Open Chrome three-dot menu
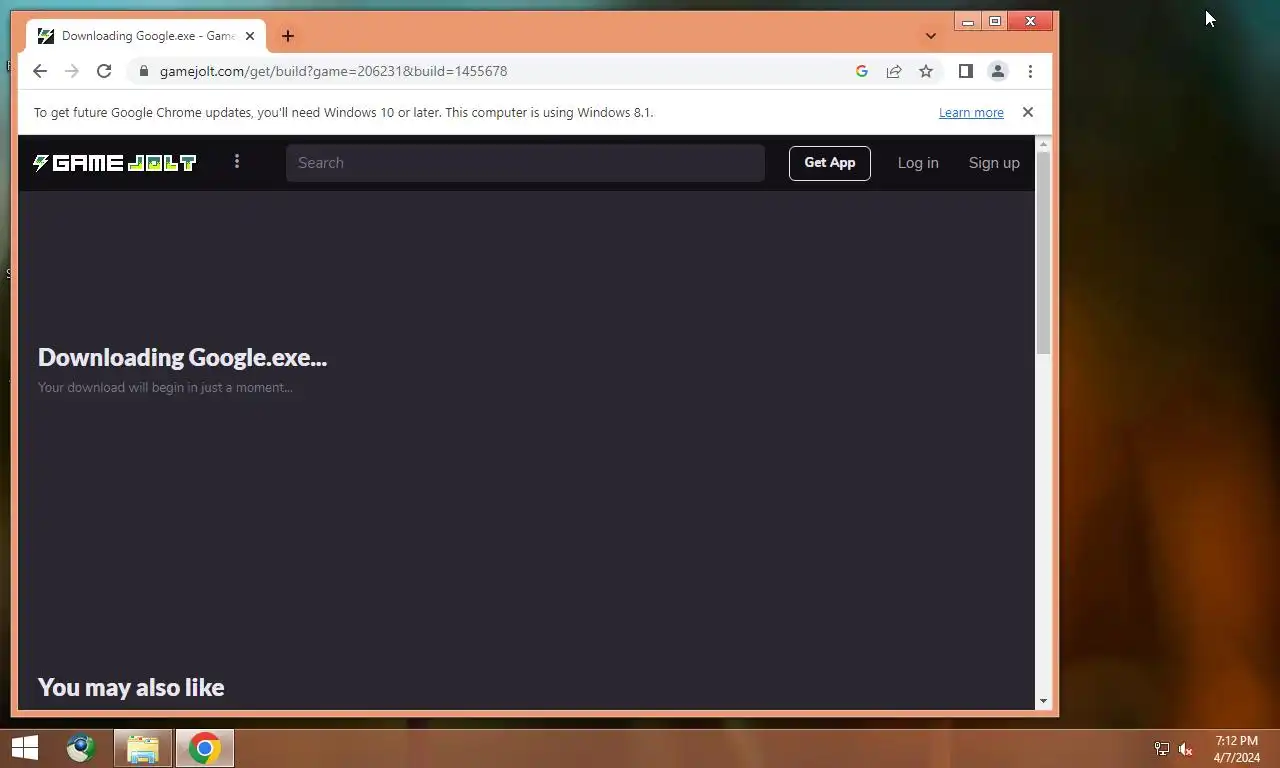This screenshot has height=768, width=1280. 1030,71
